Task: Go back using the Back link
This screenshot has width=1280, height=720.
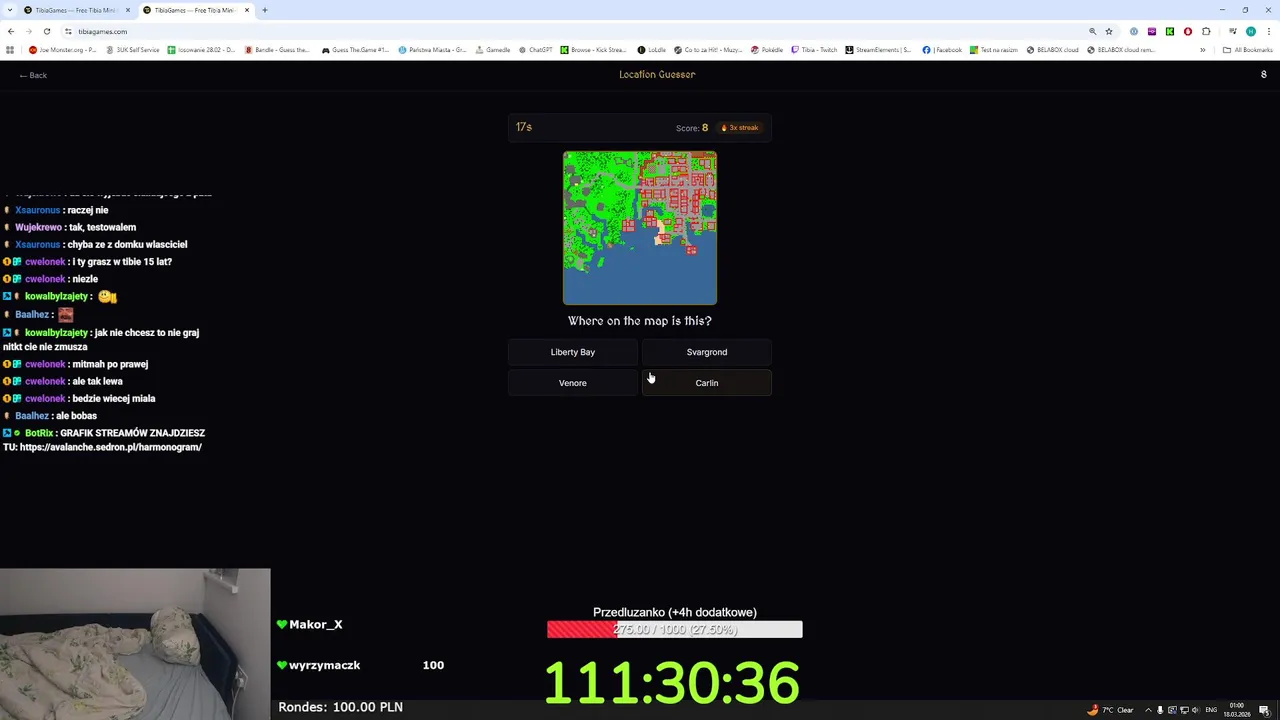Action: pyautogui.click(x=33, y=75)
